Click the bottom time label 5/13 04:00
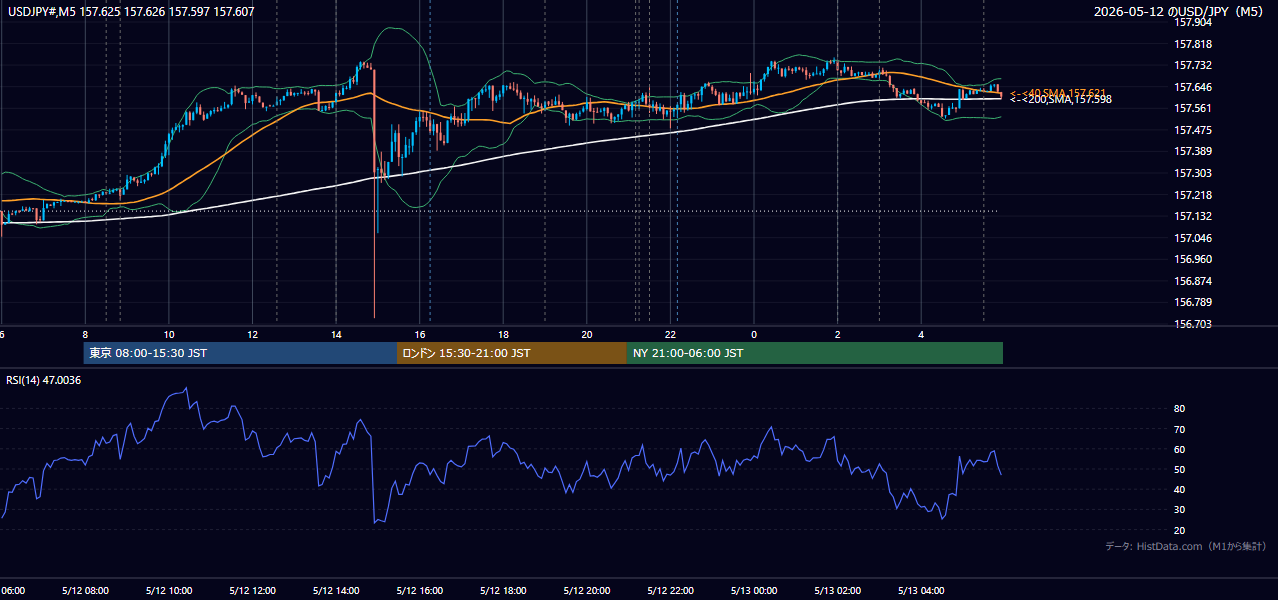This screenshot has width=1278, height=600. click(922, 590)
